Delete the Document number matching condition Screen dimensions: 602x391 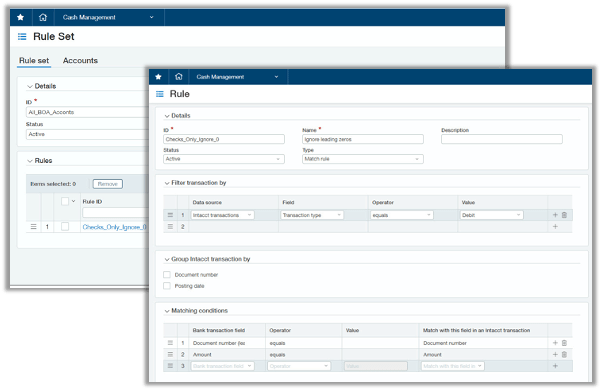coord(564,343)
